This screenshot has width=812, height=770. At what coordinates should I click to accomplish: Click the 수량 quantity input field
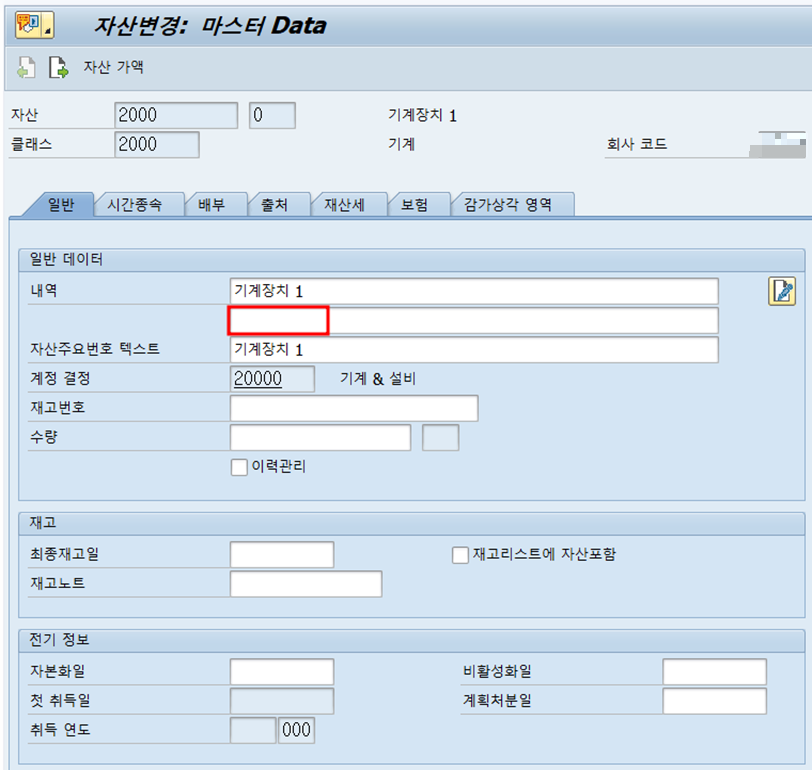tap(320, 438)
